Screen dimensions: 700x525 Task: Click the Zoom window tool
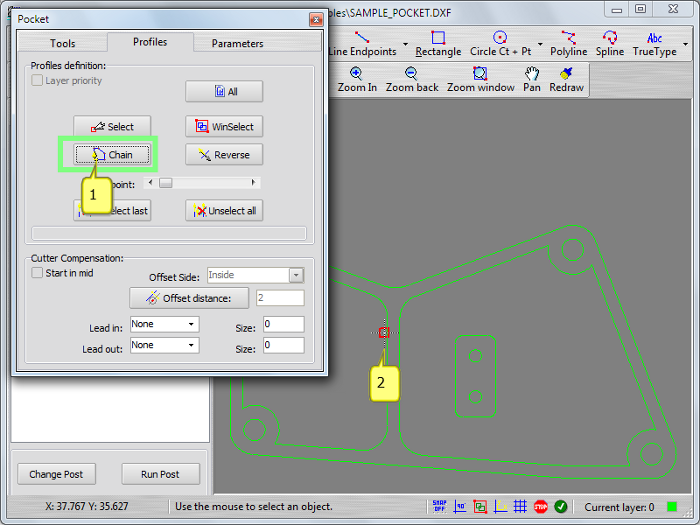click(x=480, y=80)
